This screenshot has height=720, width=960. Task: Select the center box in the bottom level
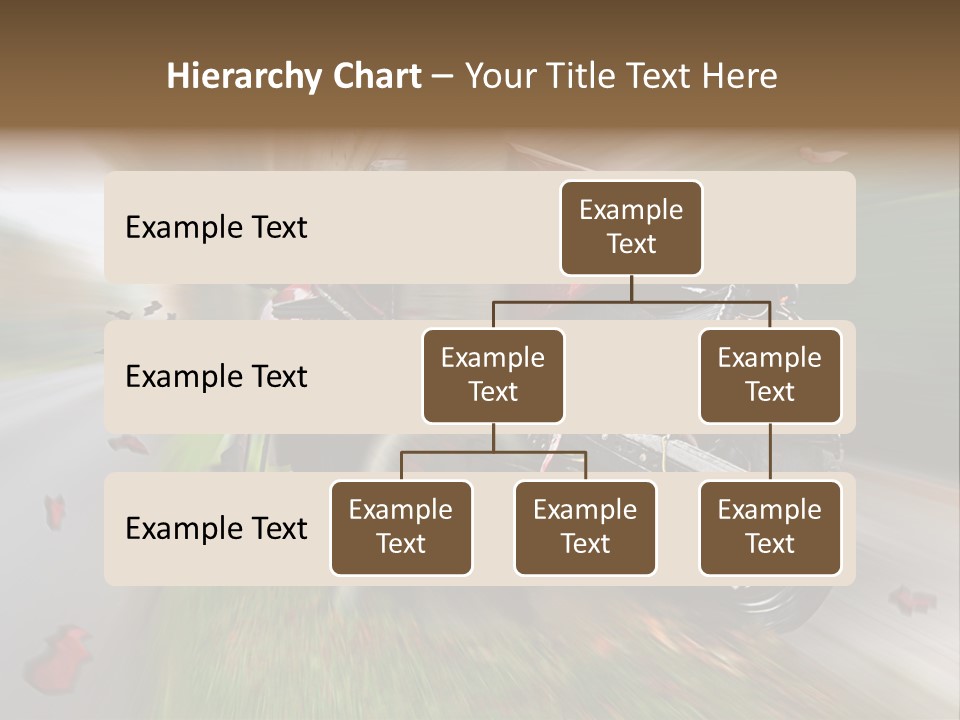(x=585, y=527)
